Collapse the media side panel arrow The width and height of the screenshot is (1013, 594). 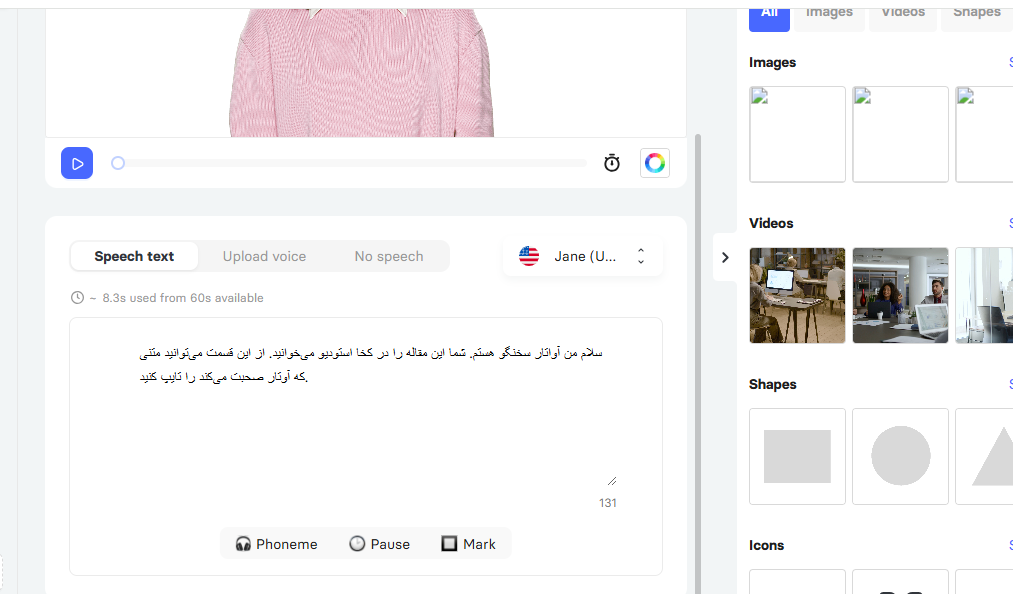click(x=725, y=257)
